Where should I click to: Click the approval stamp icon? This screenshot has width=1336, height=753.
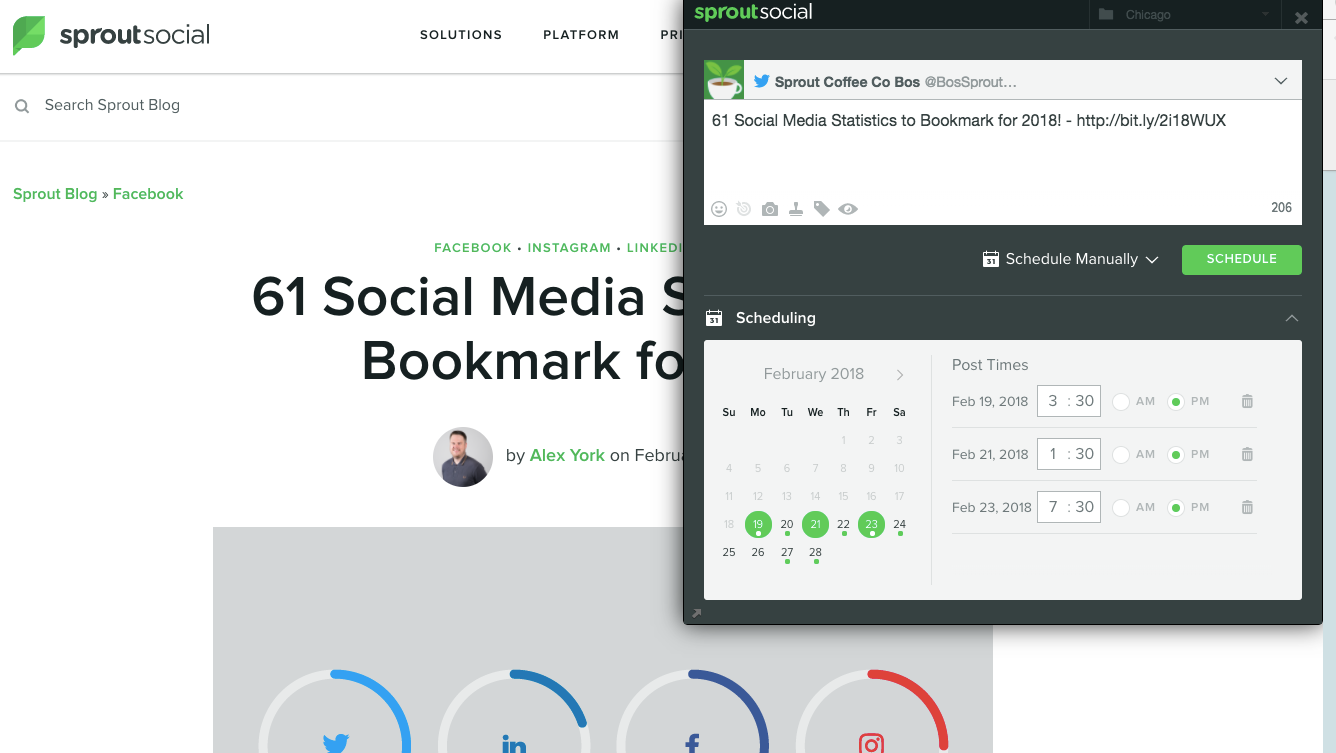point(796,209)
